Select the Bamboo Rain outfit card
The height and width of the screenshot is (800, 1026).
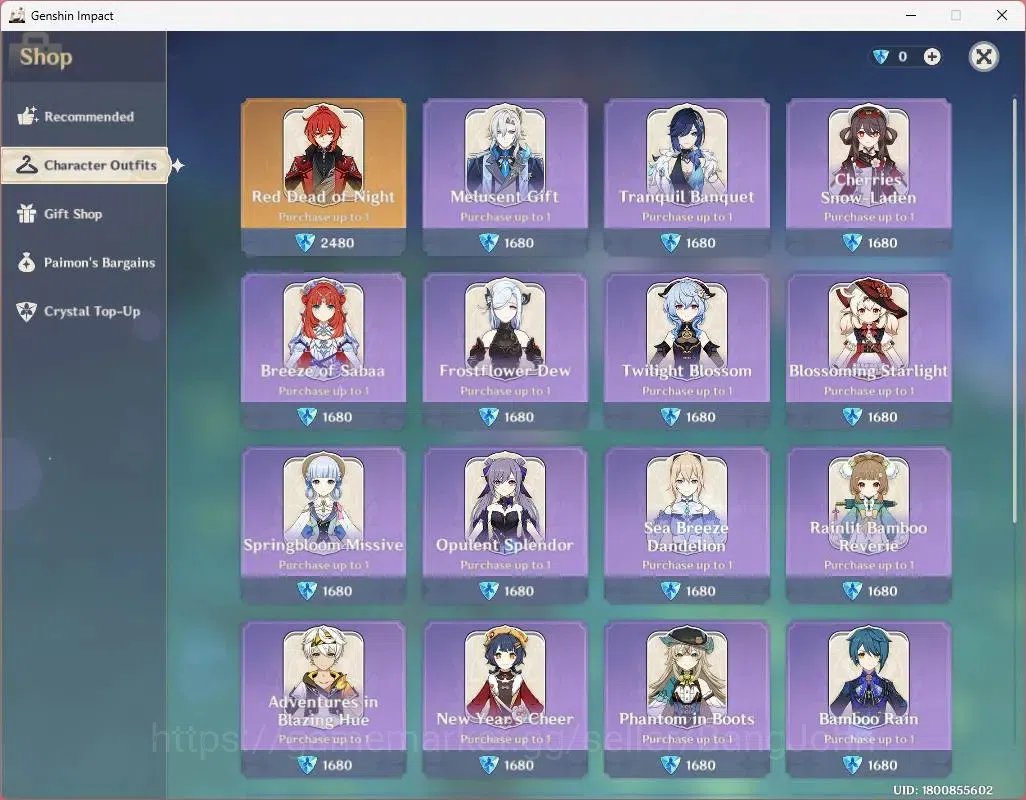868,699
